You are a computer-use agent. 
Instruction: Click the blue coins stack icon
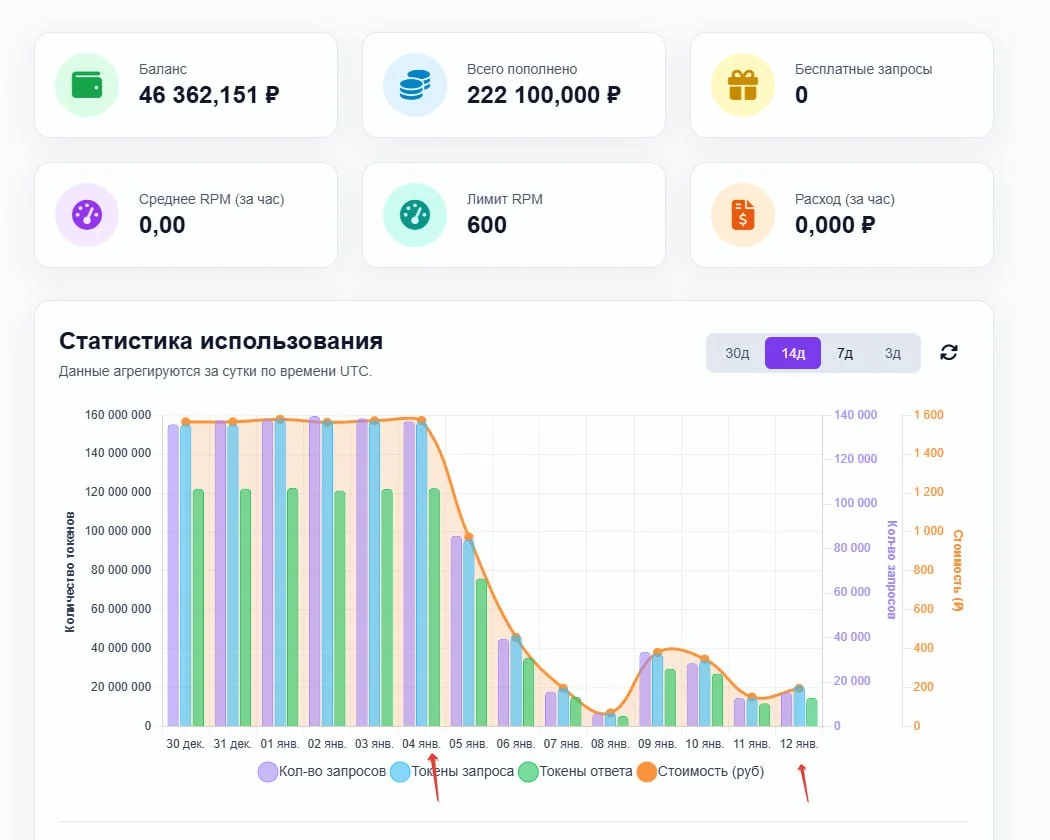click(x=414, y=85)
